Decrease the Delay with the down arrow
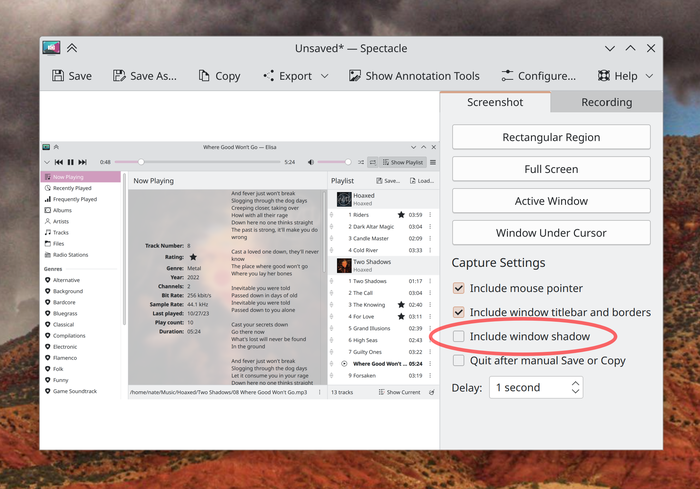 click(575, 392)
